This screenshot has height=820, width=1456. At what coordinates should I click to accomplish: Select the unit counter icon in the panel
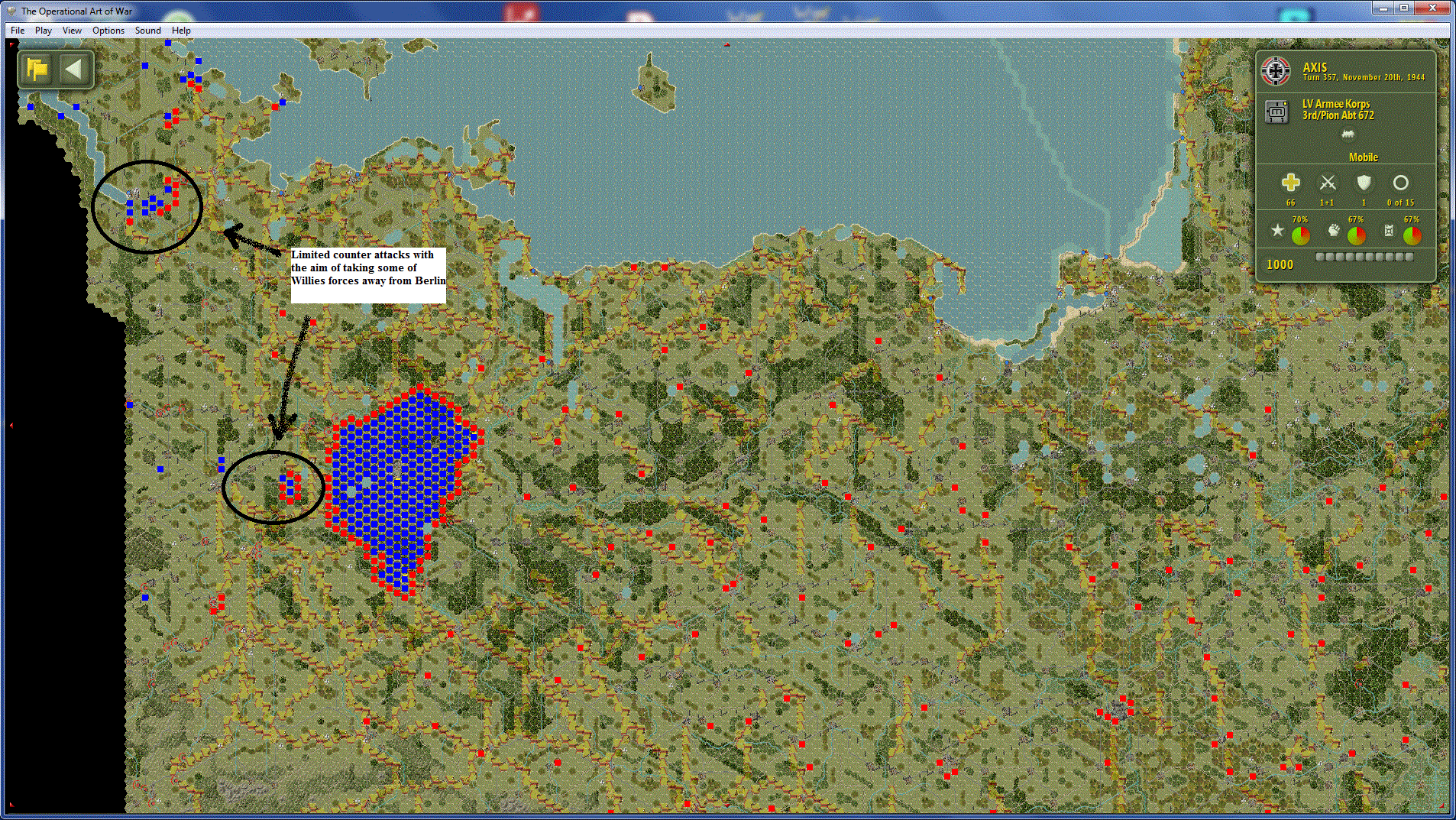point(1276,111)
